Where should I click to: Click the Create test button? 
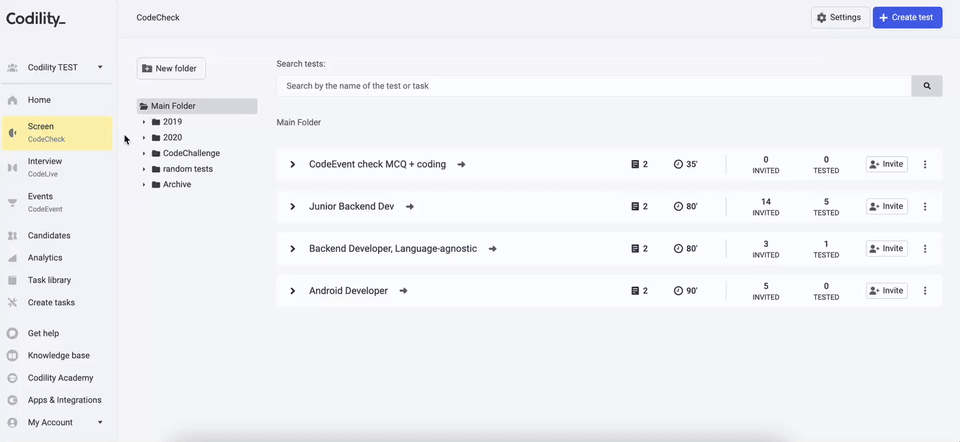pyautogui.click(x=907, y=18)
